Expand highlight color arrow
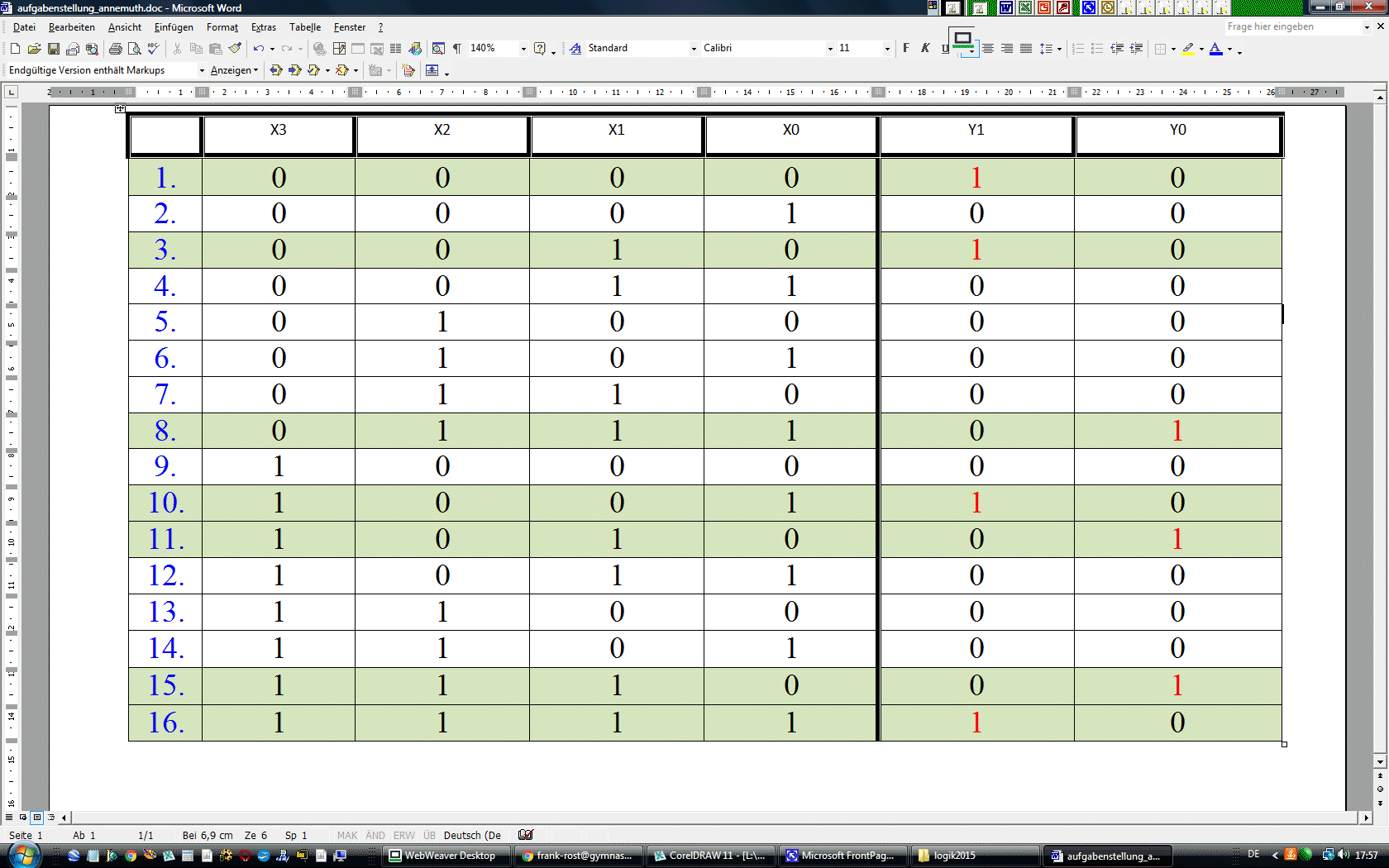Screen dimensions: 1389x868 1201,49
